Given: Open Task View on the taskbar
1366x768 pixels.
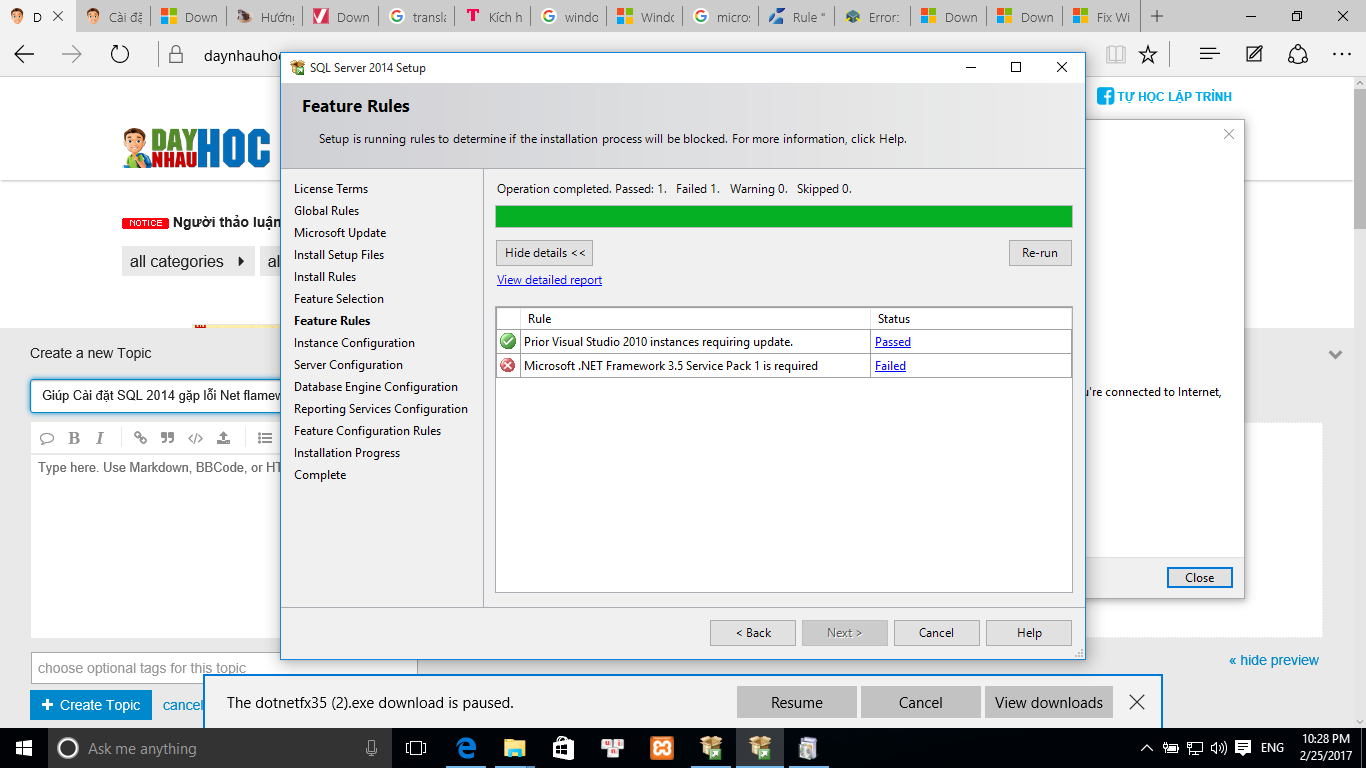Looking at the screenshot, I should click(x=416, y=748).
